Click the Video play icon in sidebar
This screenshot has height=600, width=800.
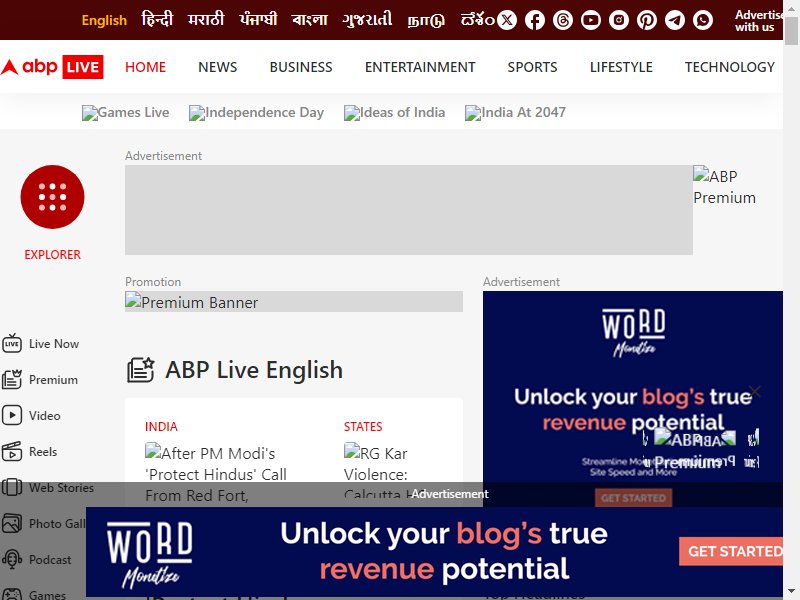[x=12, y=415]
